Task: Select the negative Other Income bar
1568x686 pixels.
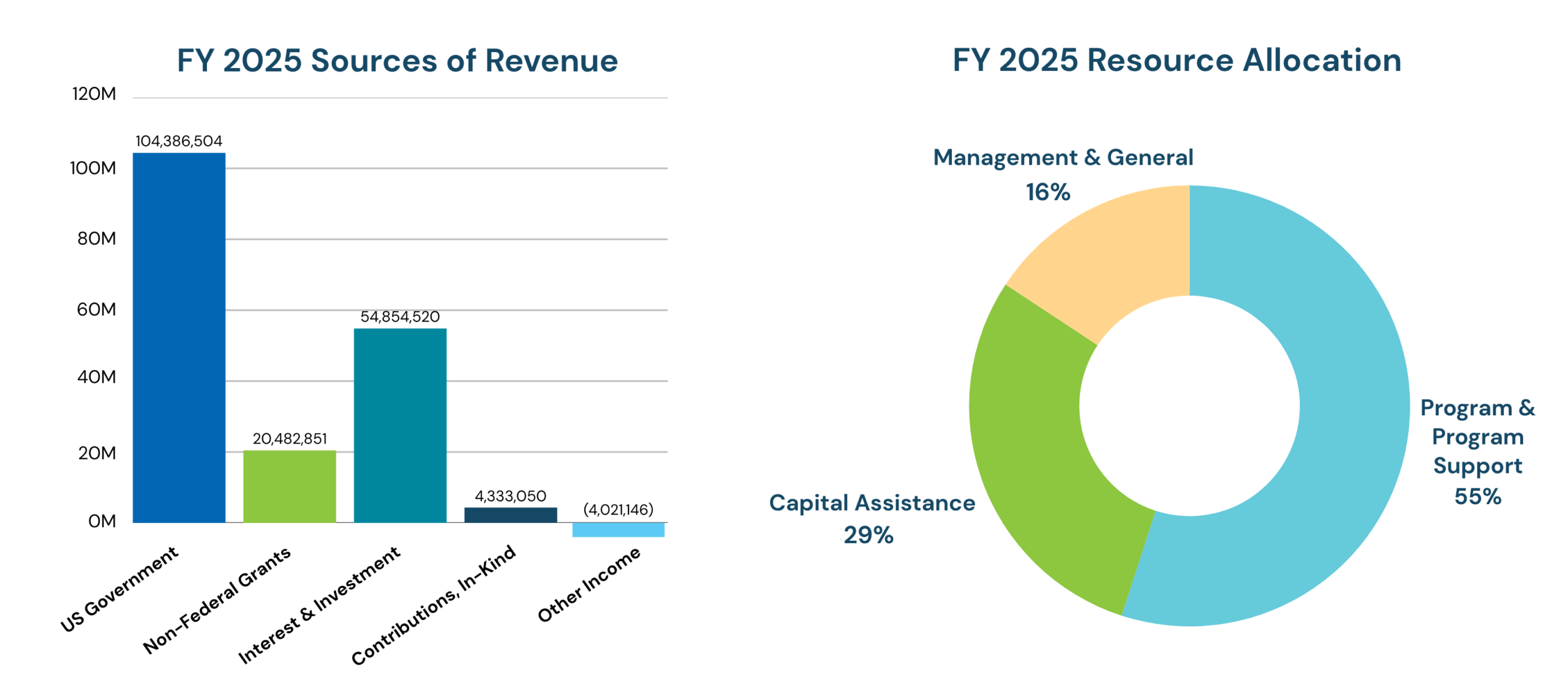Action: coord(618,530)
